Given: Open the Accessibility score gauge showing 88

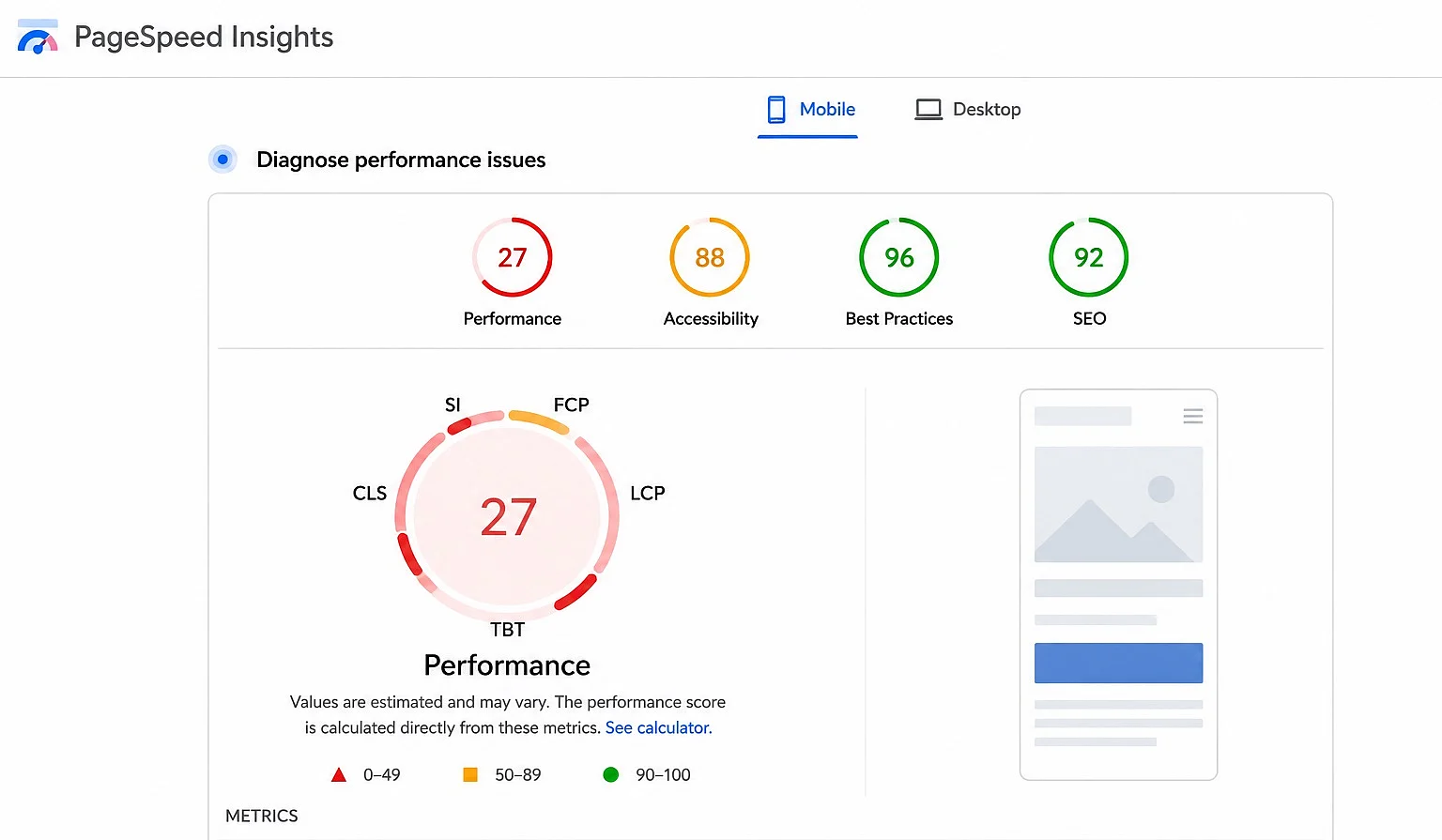Looking at the screenshot, I should (710, 257).
